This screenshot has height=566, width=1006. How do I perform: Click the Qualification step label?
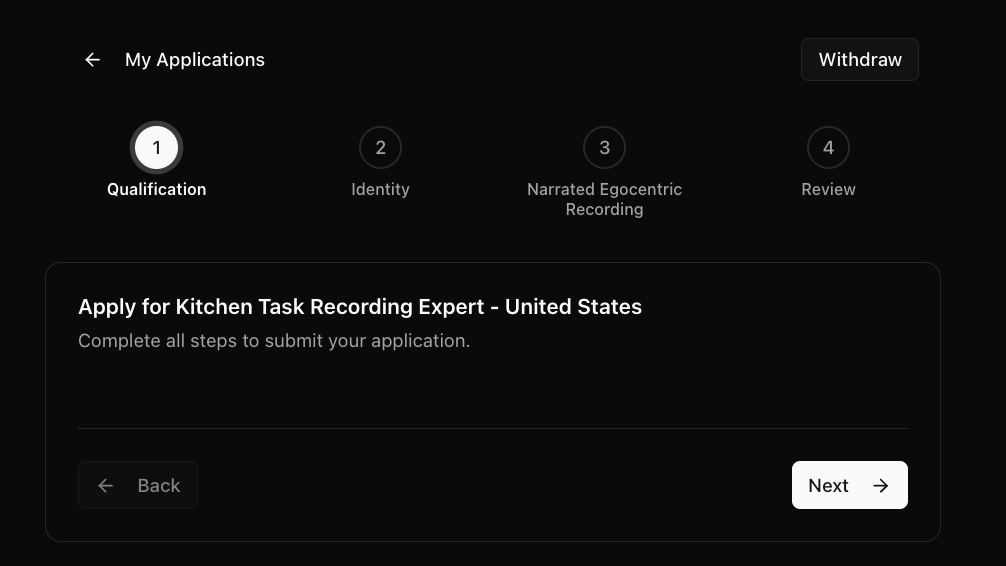(x=157, y=189)
